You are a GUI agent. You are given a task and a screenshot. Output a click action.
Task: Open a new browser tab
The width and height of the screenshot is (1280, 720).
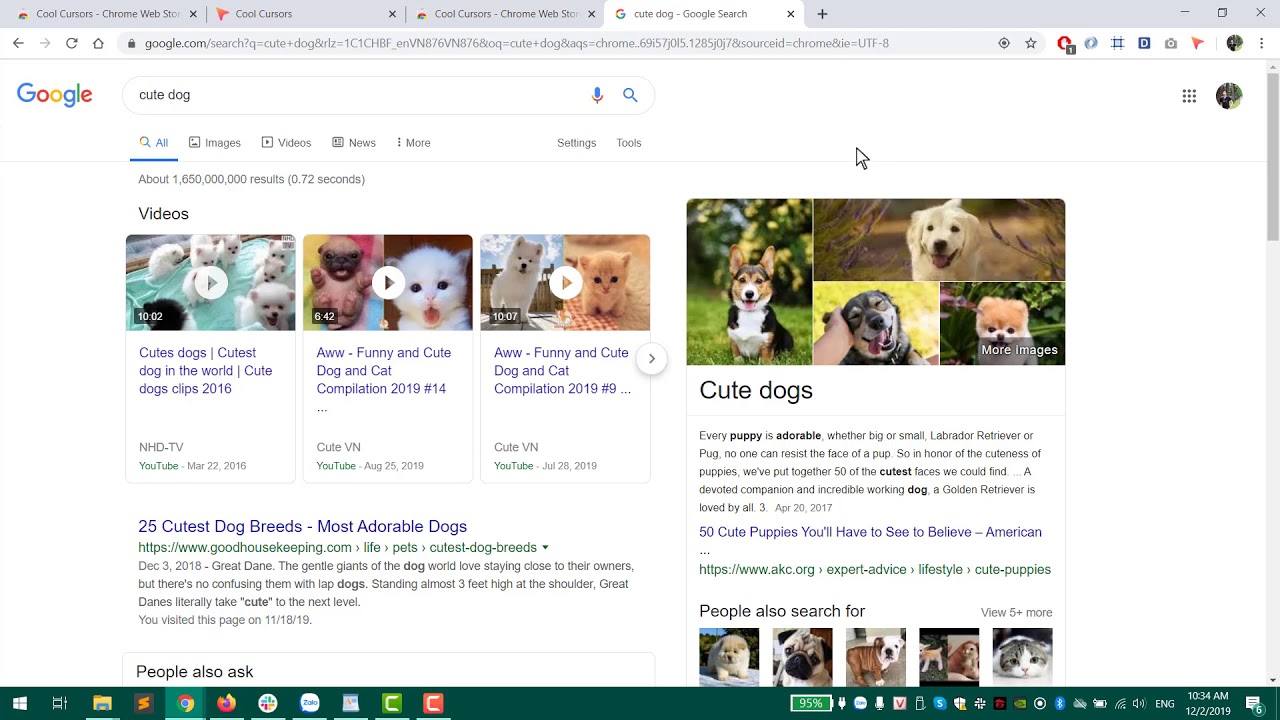(x=822, y=14)
